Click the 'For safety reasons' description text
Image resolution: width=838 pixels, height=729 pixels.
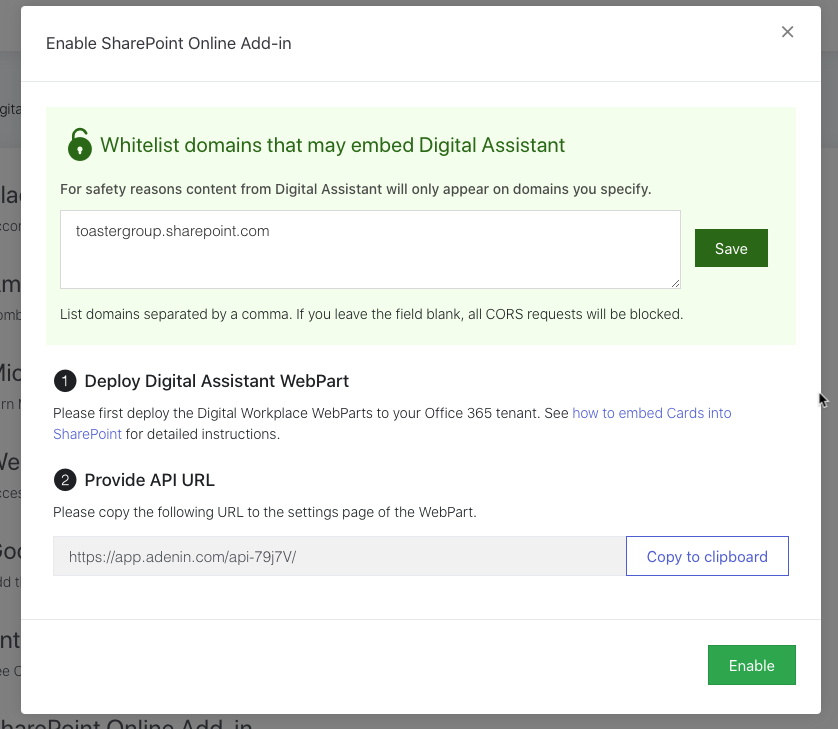(355, 189)
